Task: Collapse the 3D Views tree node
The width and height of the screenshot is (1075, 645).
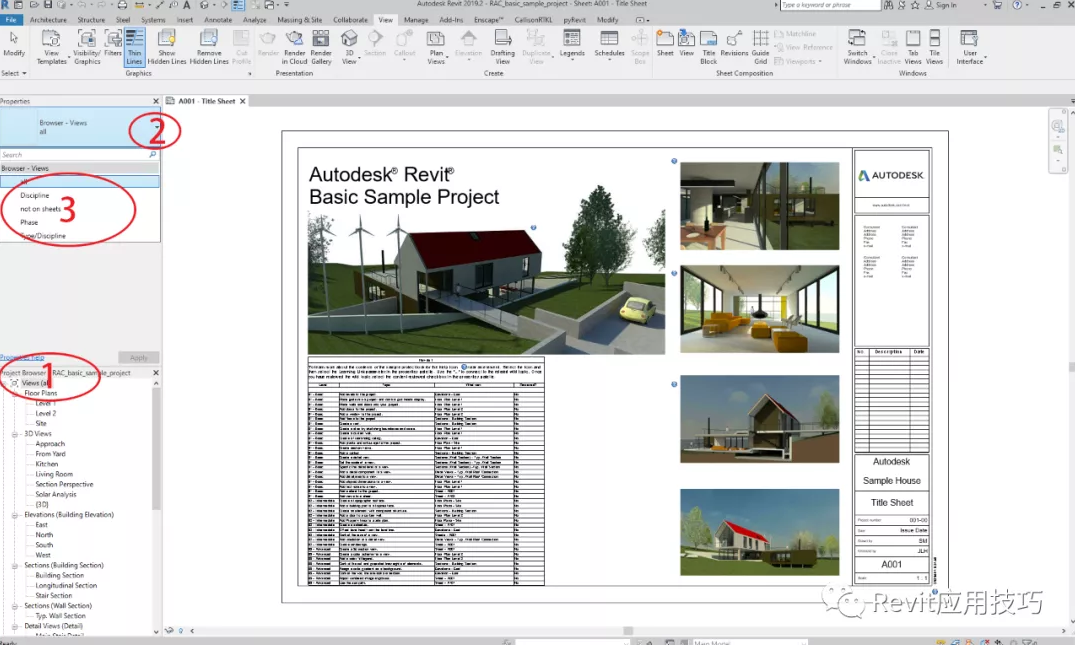Action: [x=15, y=434]
